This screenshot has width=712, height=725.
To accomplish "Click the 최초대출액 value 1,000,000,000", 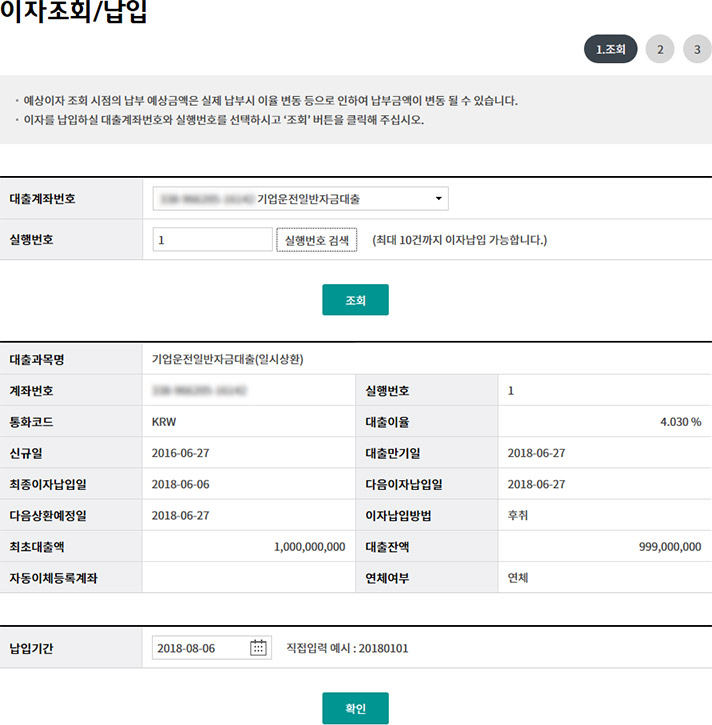I will [309, 547].
